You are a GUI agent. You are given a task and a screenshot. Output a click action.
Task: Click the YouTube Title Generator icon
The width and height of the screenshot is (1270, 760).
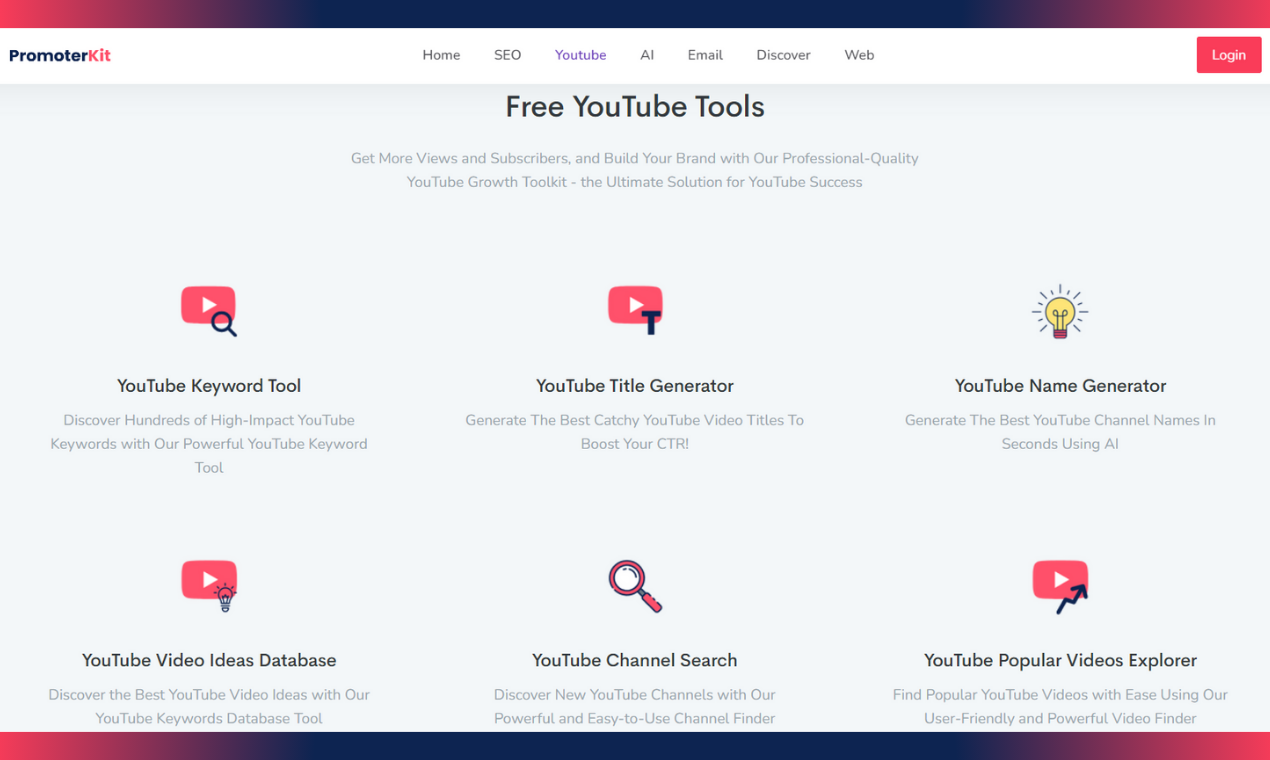pyautogui.click(x=635, y=310)
